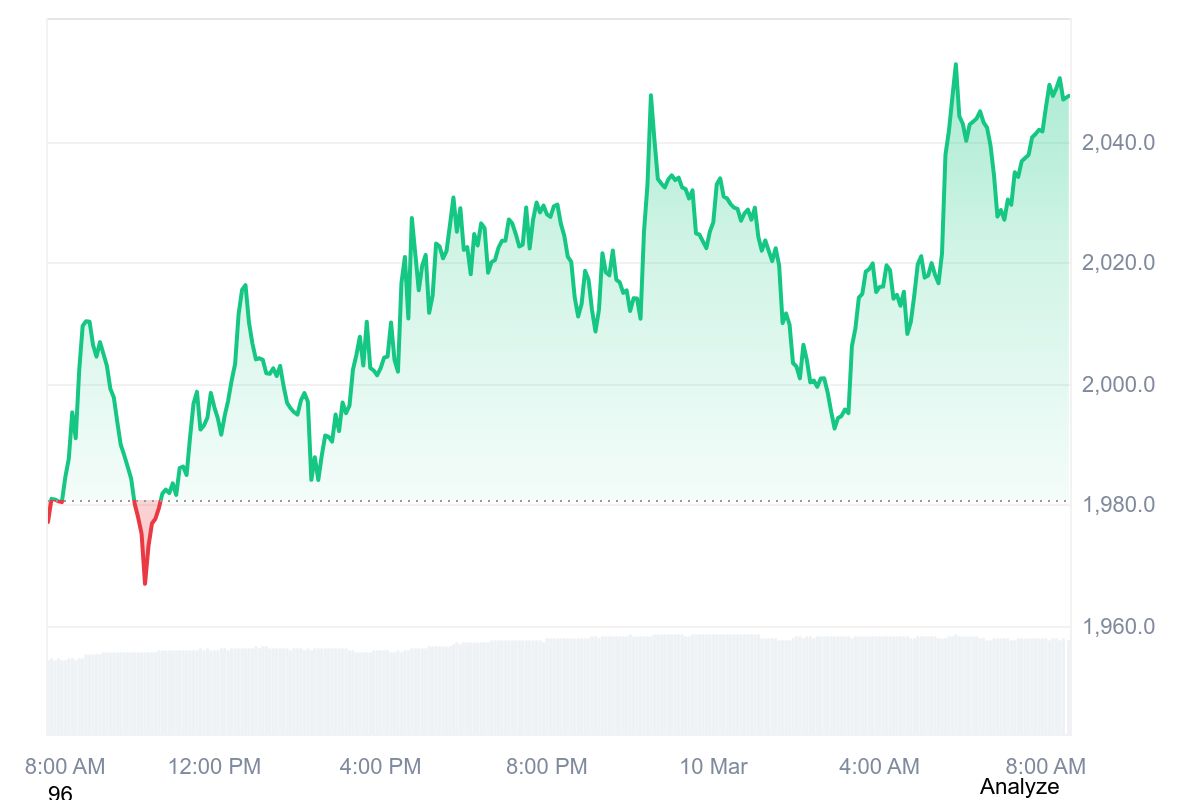Click the 10 Mar date axis label
Viewport: 1200px width, 800px height.
point(713,767)
